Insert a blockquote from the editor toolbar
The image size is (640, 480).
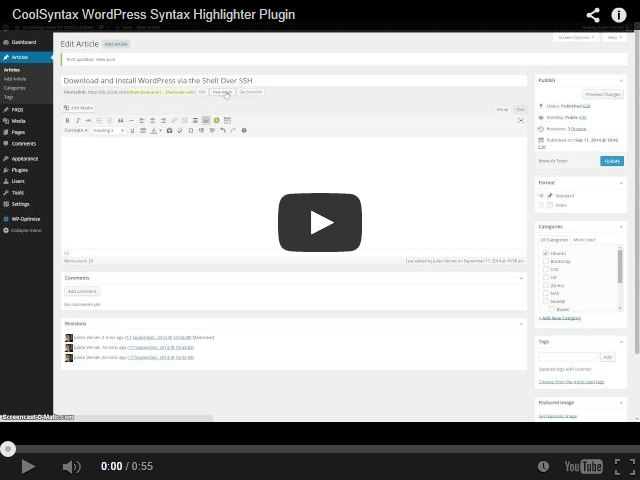point(120,120)
